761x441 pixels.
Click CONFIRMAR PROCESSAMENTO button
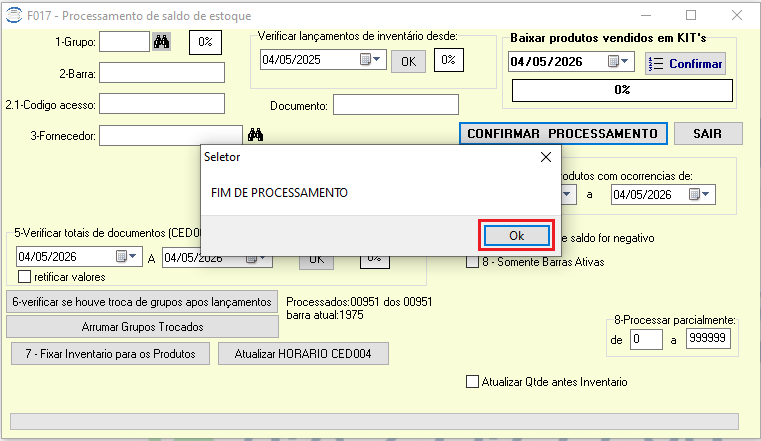point(563,133)
